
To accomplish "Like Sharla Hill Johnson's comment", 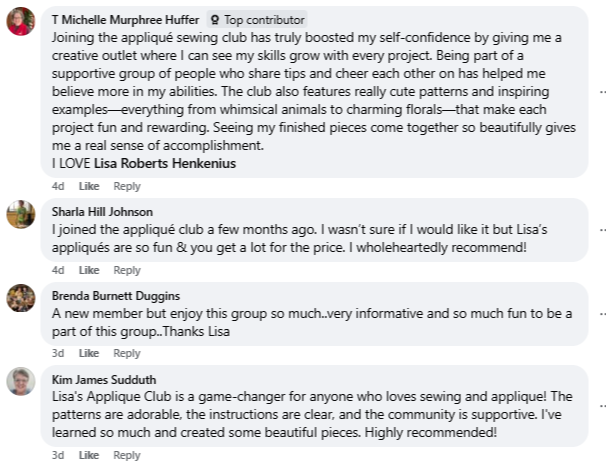I will pos(89,270).
